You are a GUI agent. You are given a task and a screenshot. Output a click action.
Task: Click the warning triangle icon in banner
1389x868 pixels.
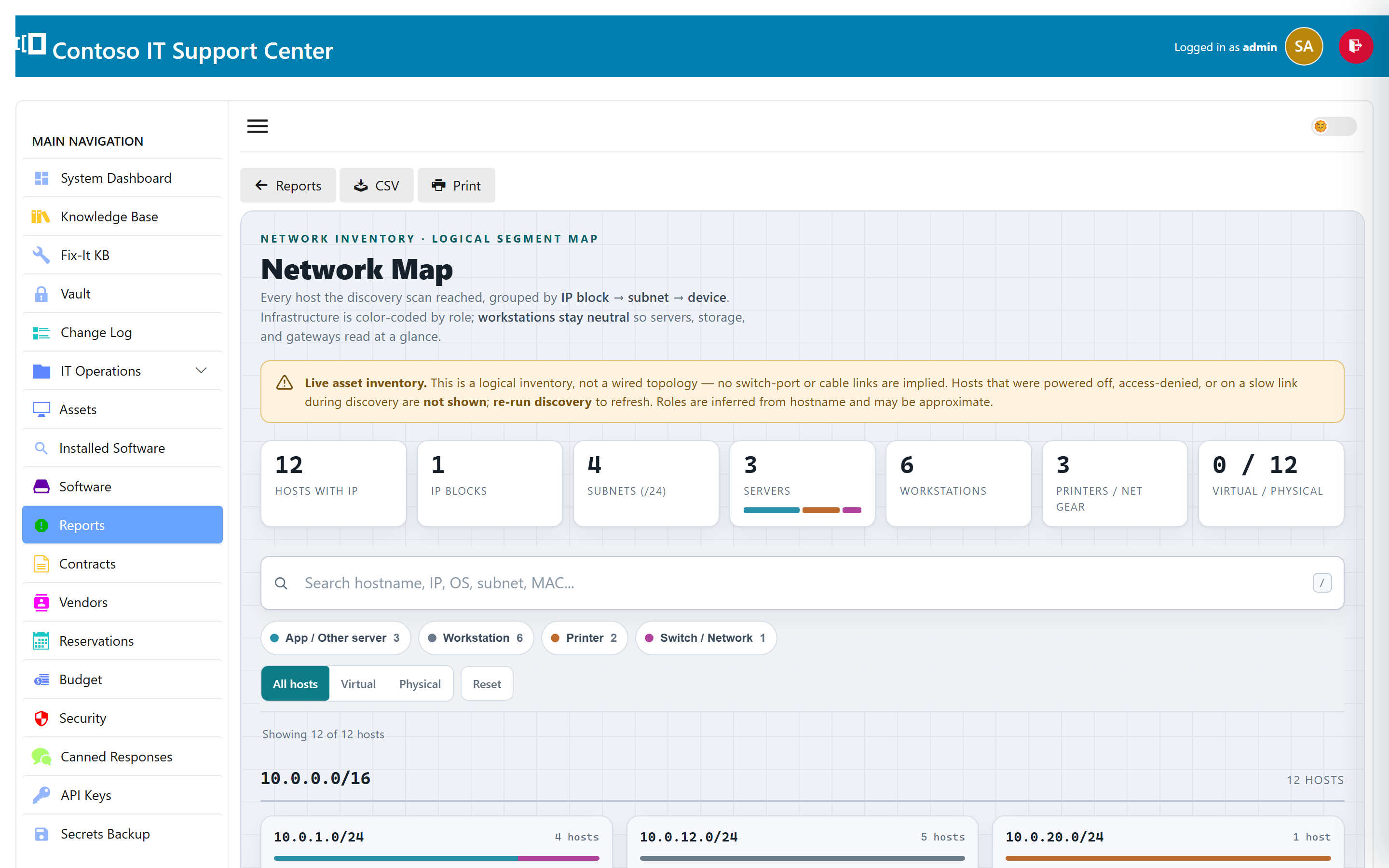[285, 383]
